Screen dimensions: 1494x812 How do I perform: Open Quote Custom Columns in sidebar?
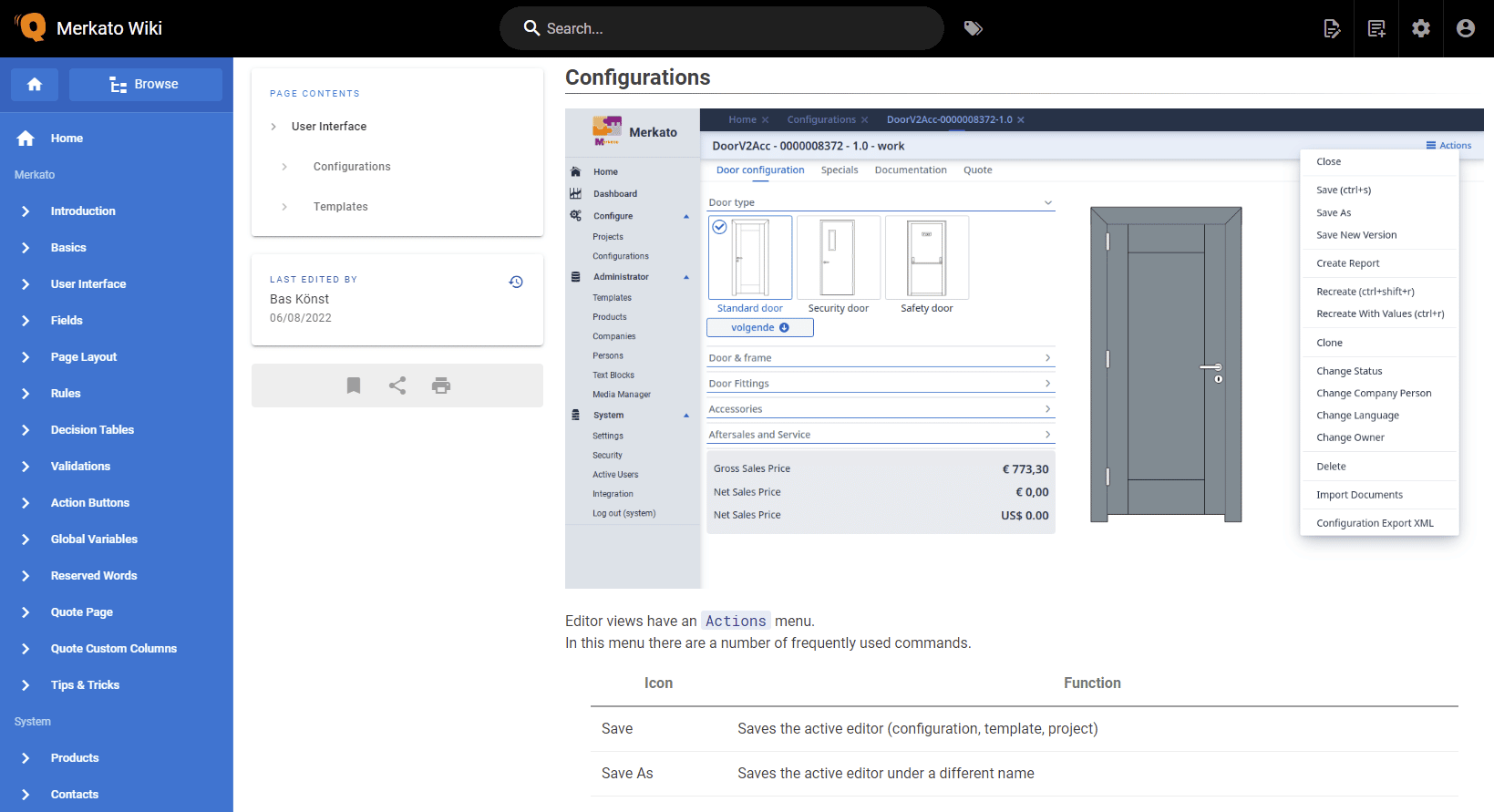tap(117, 649)
